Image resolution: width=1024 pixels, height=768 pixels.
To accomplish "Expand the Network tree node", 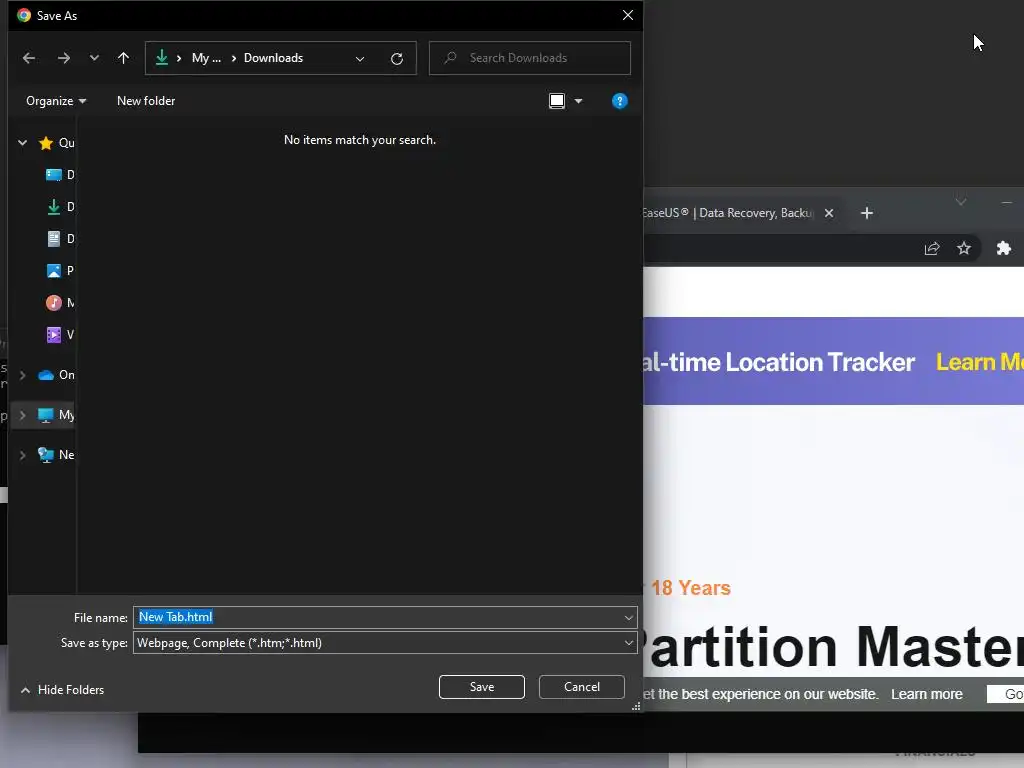I will coord(23,455).
